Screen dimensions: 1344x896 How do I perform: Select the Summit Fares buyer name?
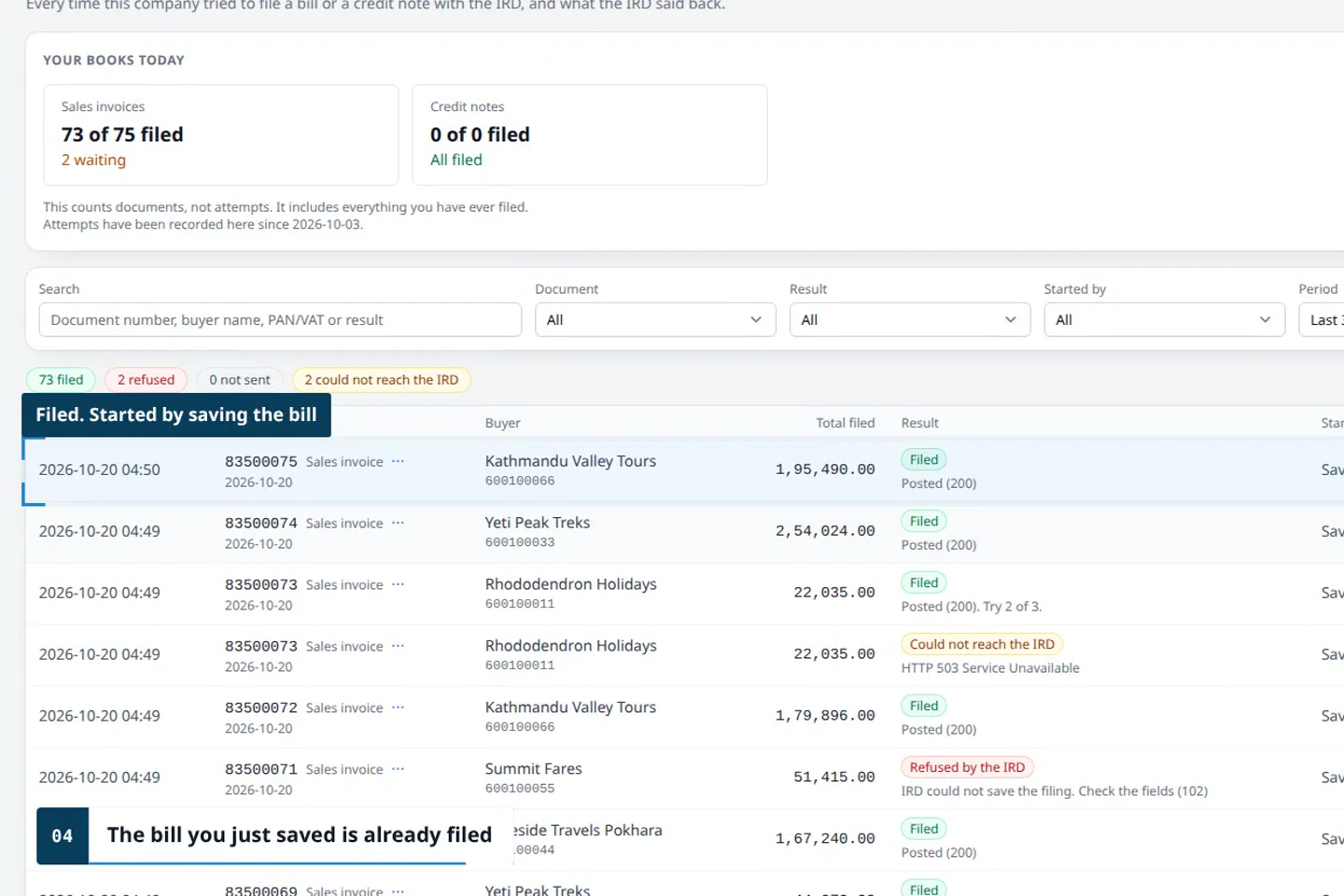(534, 769)
